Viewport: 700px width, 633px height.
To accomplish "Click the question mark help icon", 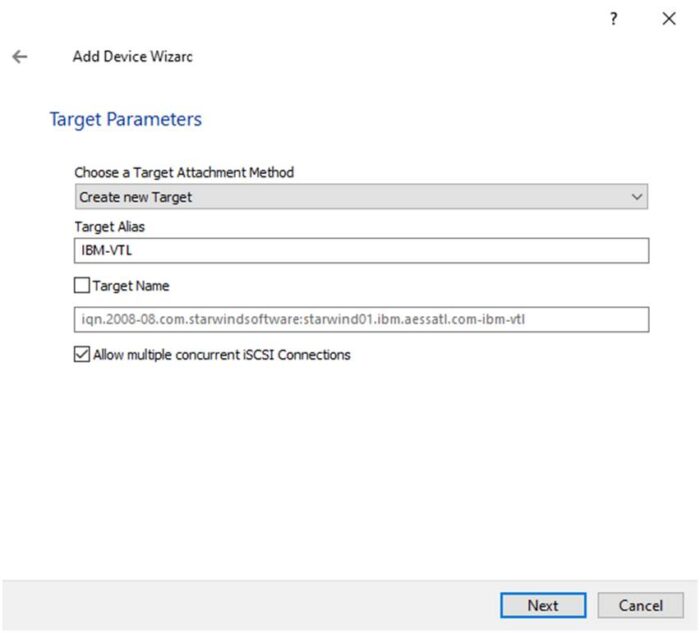I will click(614, 19).
